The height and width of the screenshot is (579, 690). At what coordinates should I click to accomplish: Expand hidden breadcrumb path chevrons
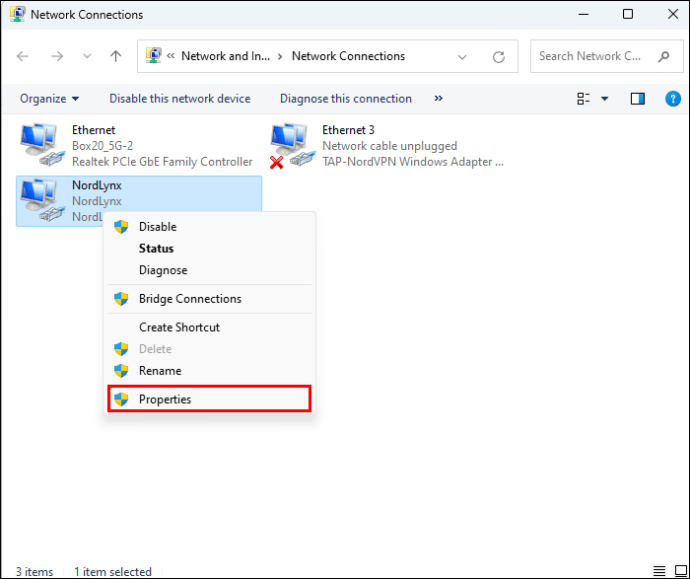click(171, 56)
